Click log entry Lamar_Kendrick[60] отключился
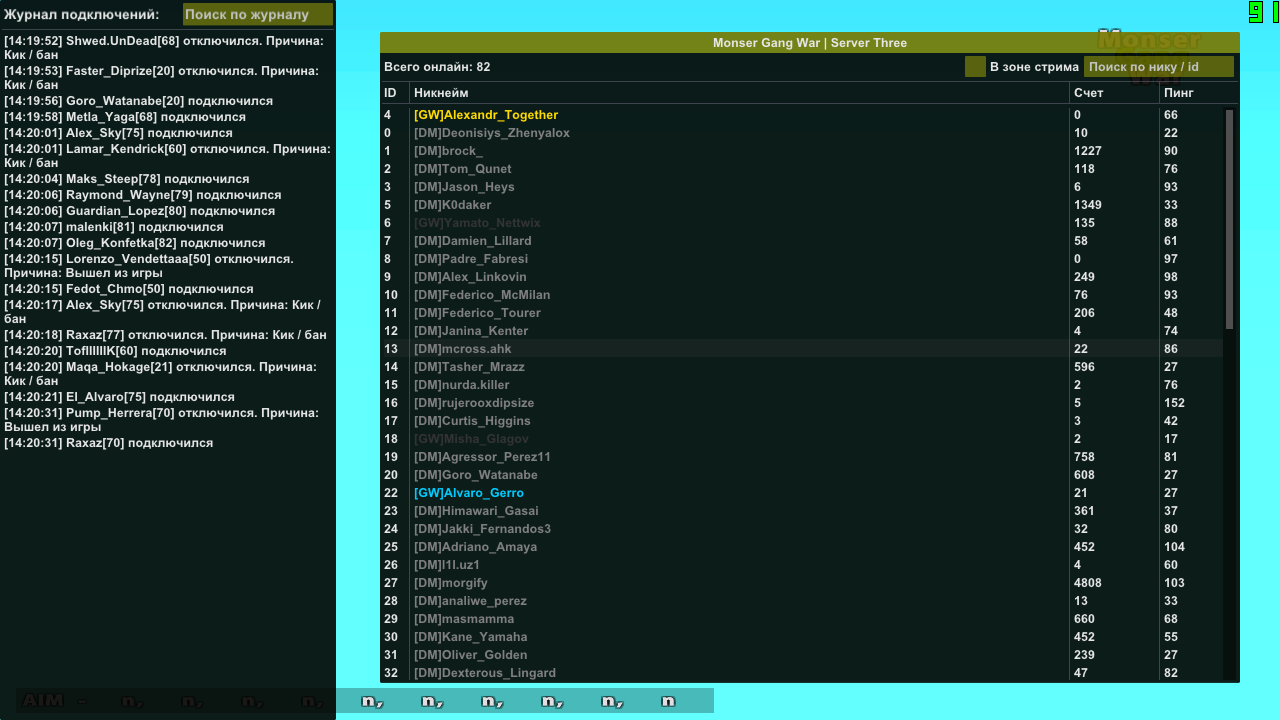This screenshot has width=1280, height=720. (167, 156)
